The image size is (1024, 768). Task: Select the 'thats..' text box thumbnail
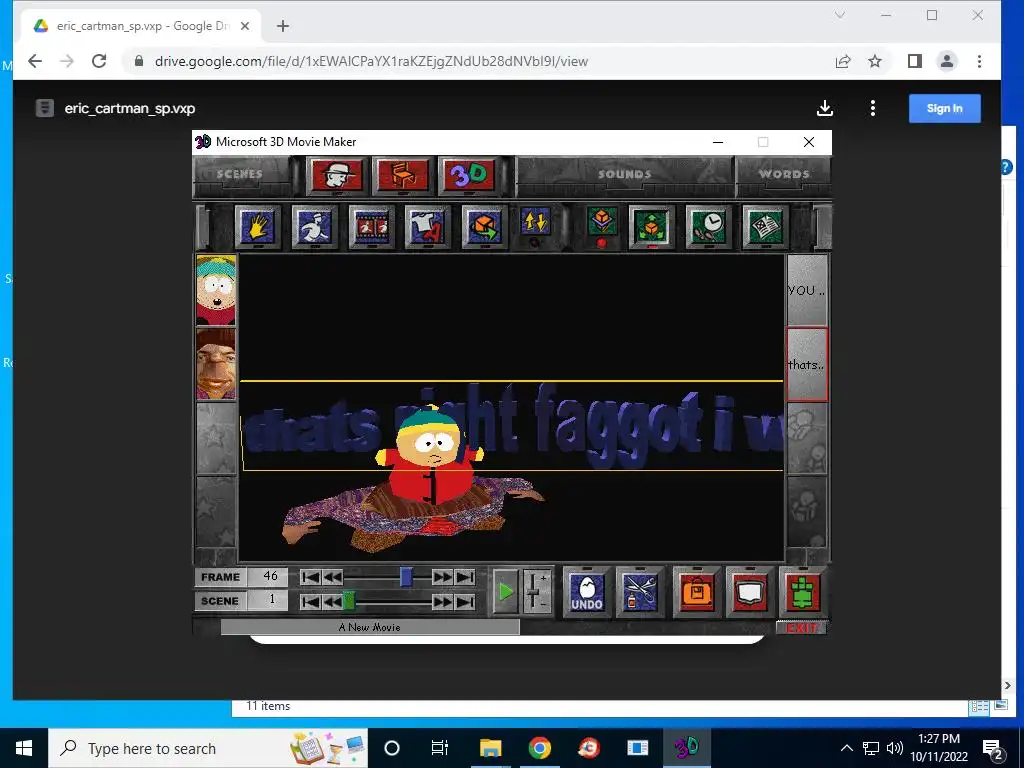coord(807,364)
